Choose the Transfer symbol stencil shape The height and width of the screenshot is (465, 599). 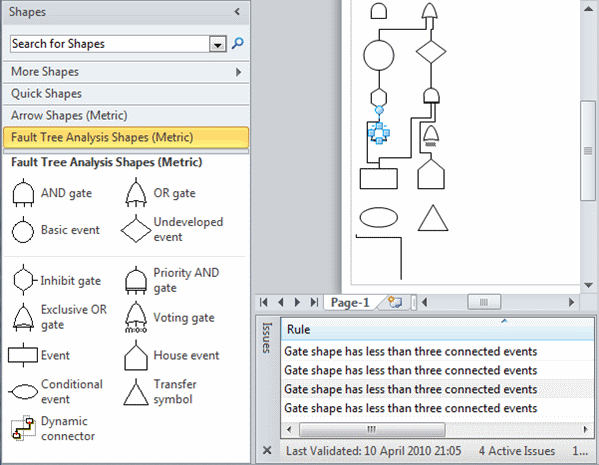tap(136, 392)
